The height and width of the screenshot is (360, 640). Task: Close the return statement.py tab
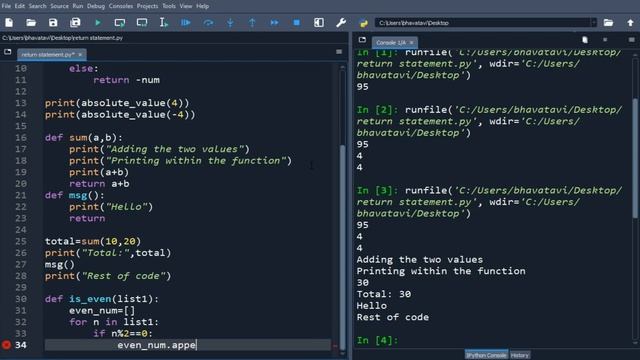80,54
